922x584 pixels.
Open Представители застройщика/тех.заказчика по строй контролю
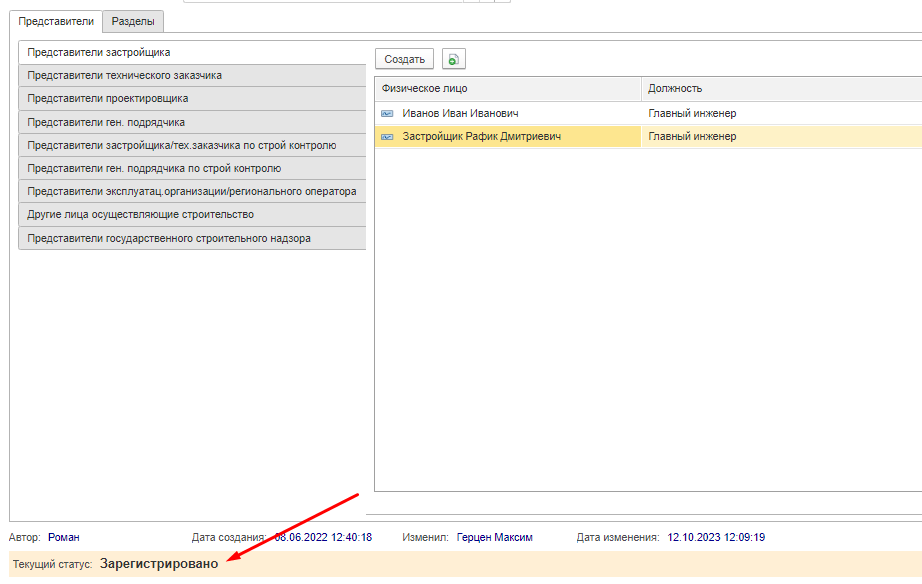click(192, 145)
